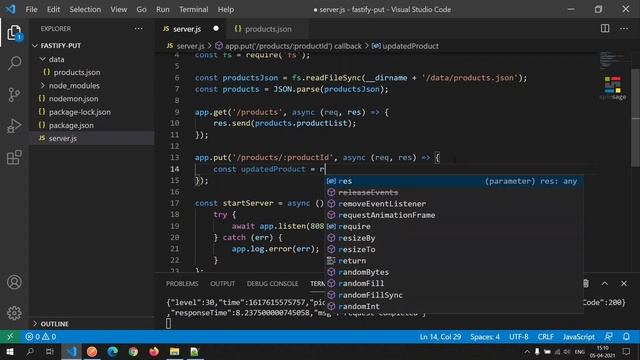This screenshot has width=640, height=360.
Task: Click the Windows Start button
Action: click(x=10, y=351)
